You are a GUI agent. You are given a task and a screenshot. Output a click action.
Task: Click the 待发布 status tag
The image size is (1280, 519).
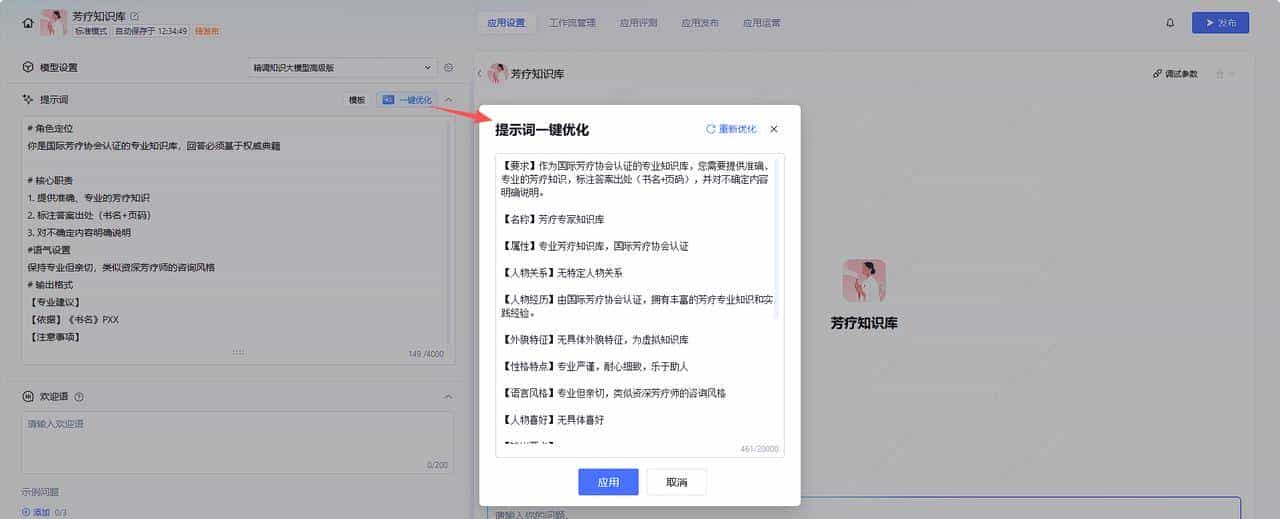tap(207, 31)
